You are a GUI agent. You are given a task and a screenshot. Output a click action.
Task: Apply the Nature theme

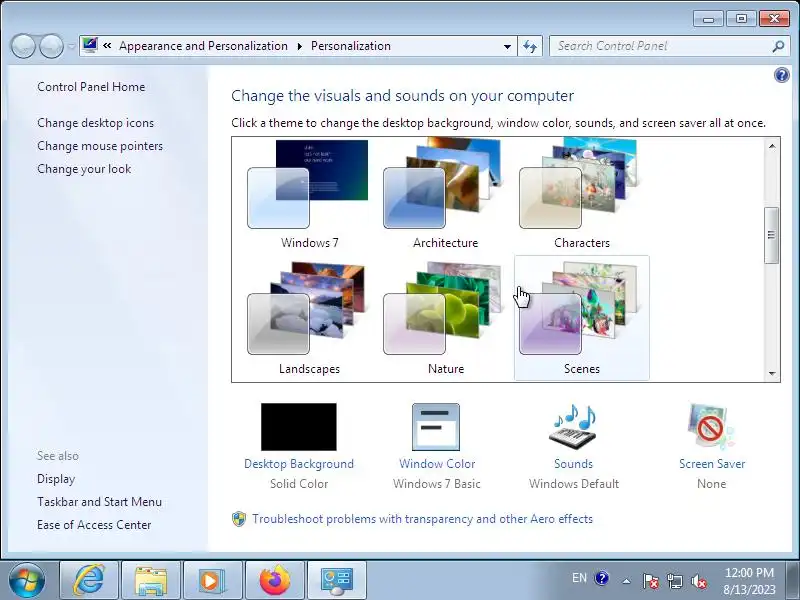click(445, 318)
